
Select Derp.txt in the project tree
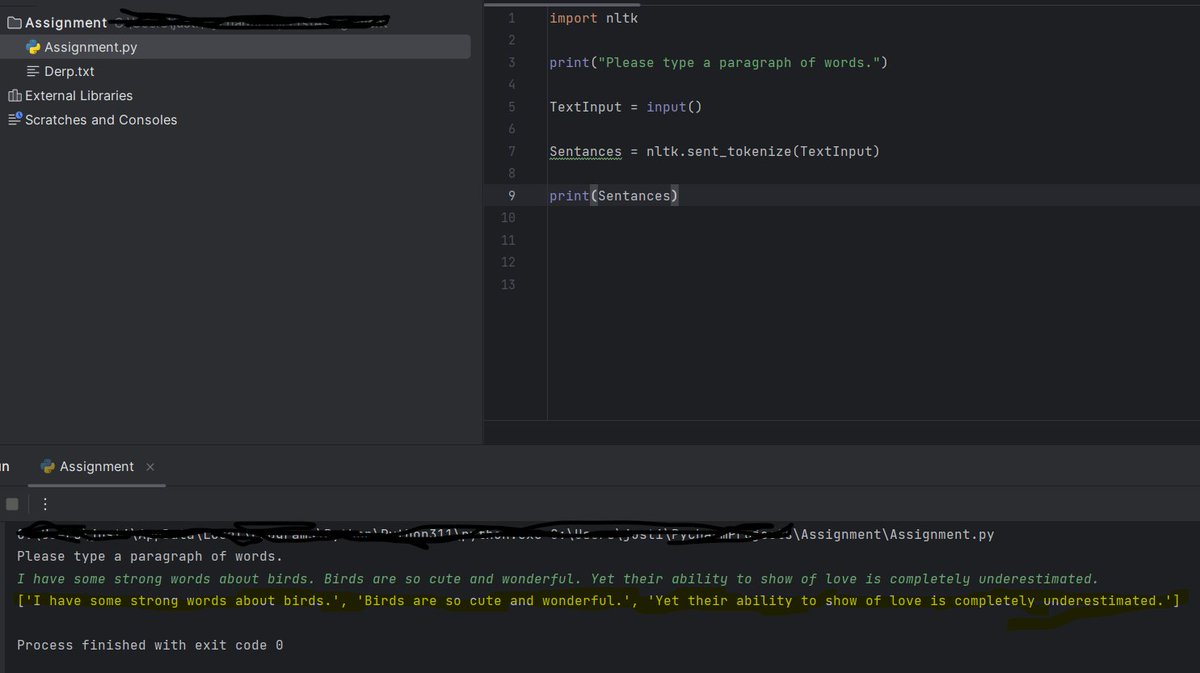click(69, 72)
